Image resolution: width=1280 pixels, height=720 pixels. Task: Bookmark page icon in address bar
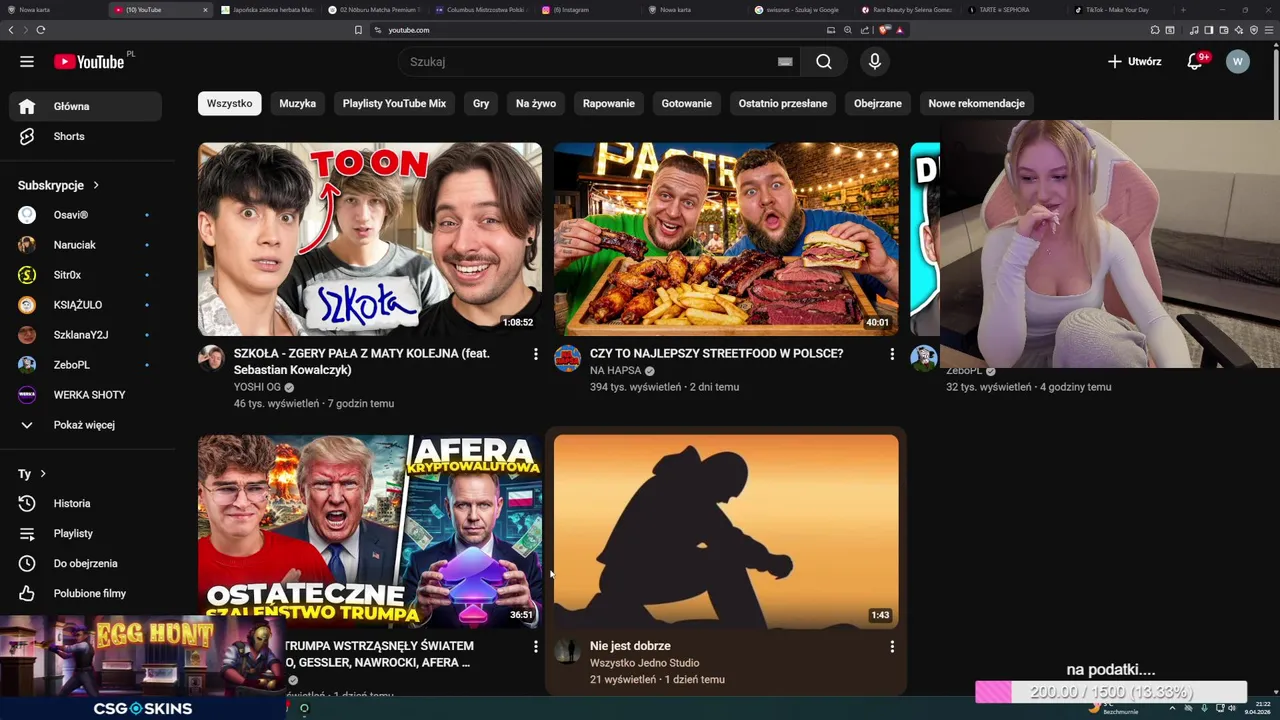click(x=358, y=30)
